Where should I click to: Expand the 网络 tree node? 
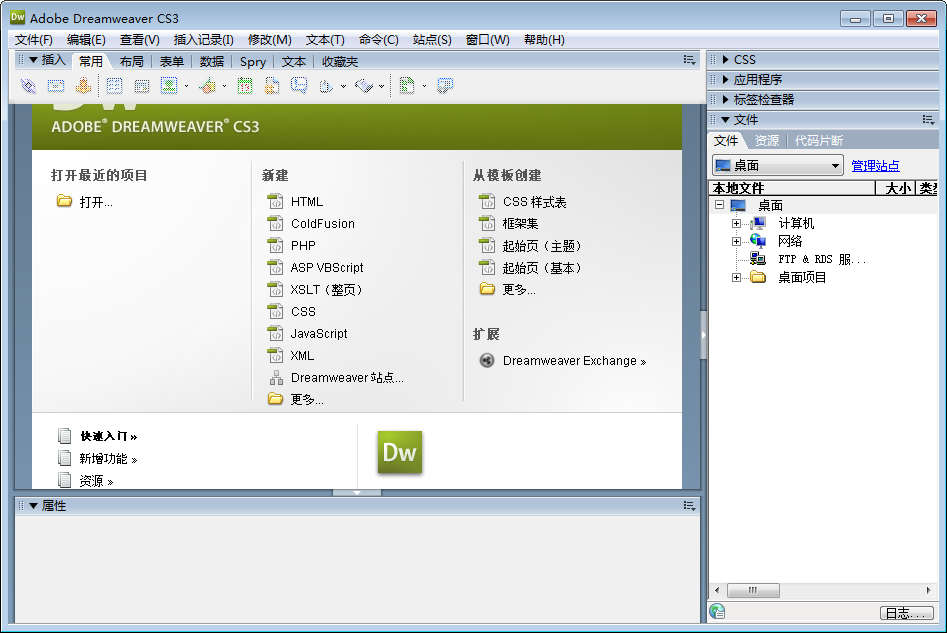coord(736,242)
